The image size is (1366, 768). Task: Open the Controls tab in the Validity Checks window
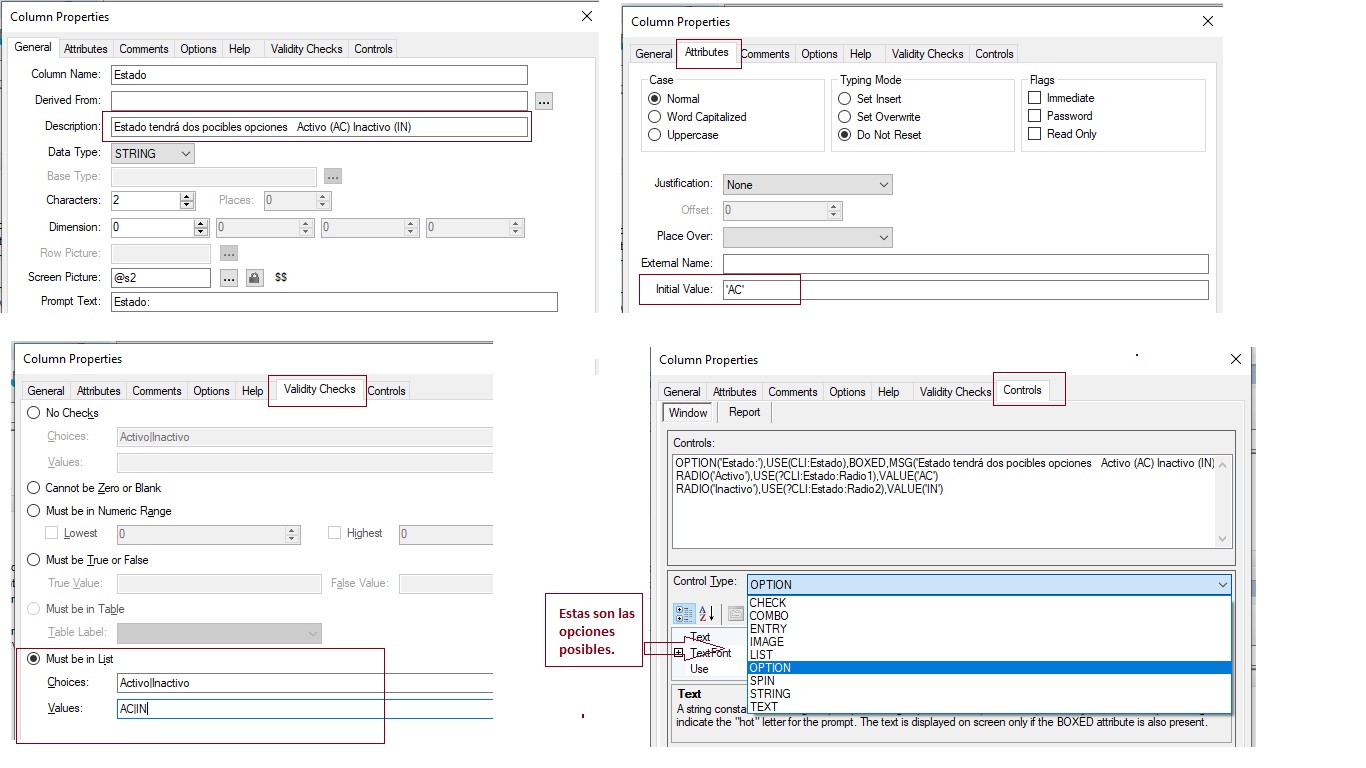(386, 391)
